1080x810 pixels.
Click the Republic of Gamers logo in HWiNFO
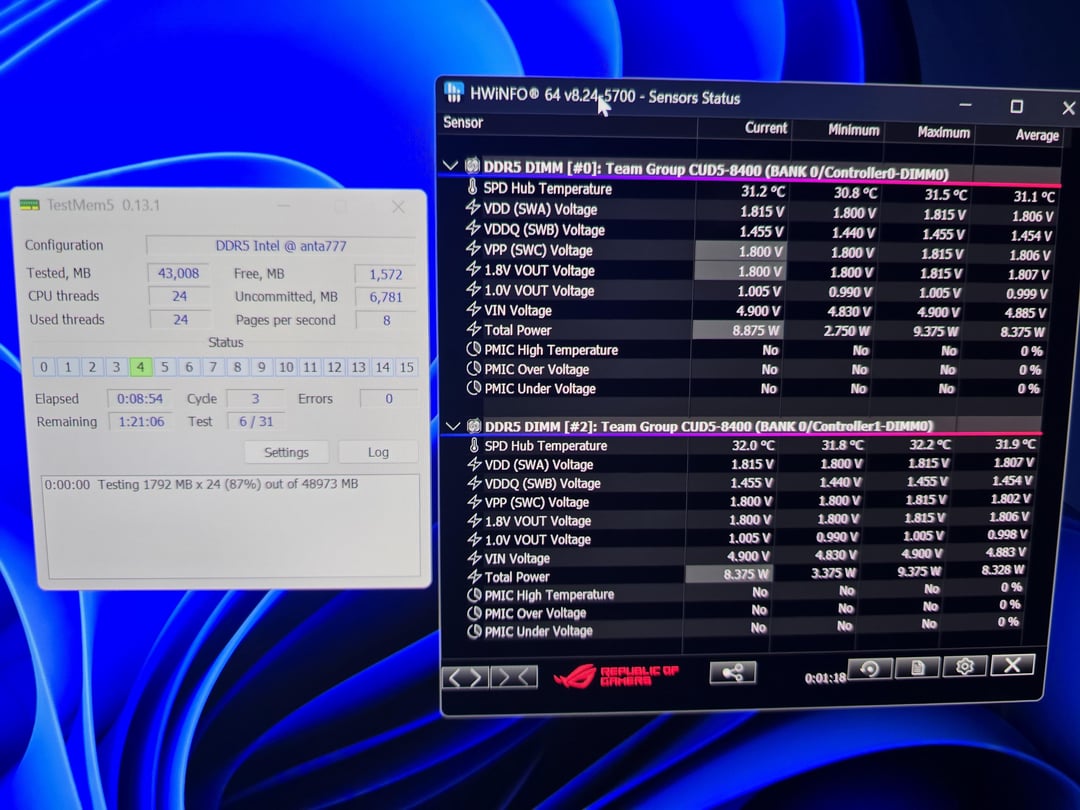click(616, 676)
